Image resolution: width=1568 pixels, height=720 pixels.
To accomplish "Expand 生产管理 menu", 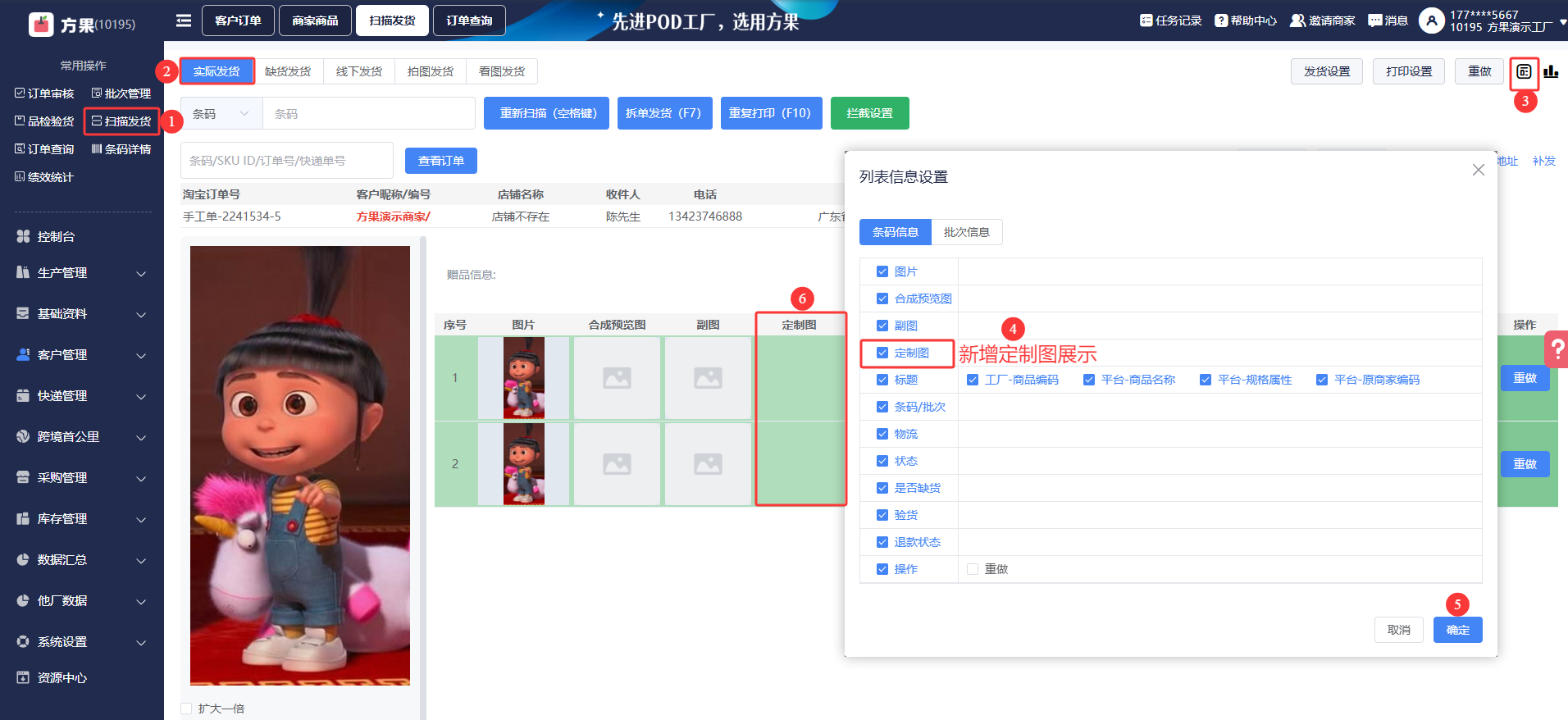I will (82, 273).
